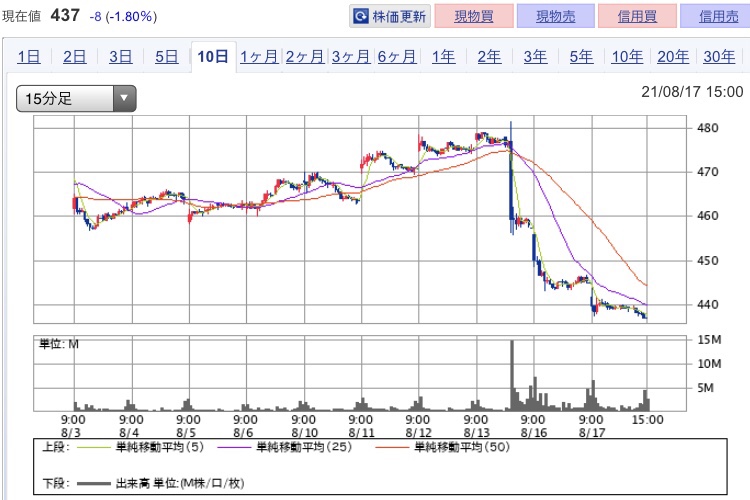Screen dimensions: 750x500
Task: Switch to the 5年 chart tab
Action: coord(581,57)
